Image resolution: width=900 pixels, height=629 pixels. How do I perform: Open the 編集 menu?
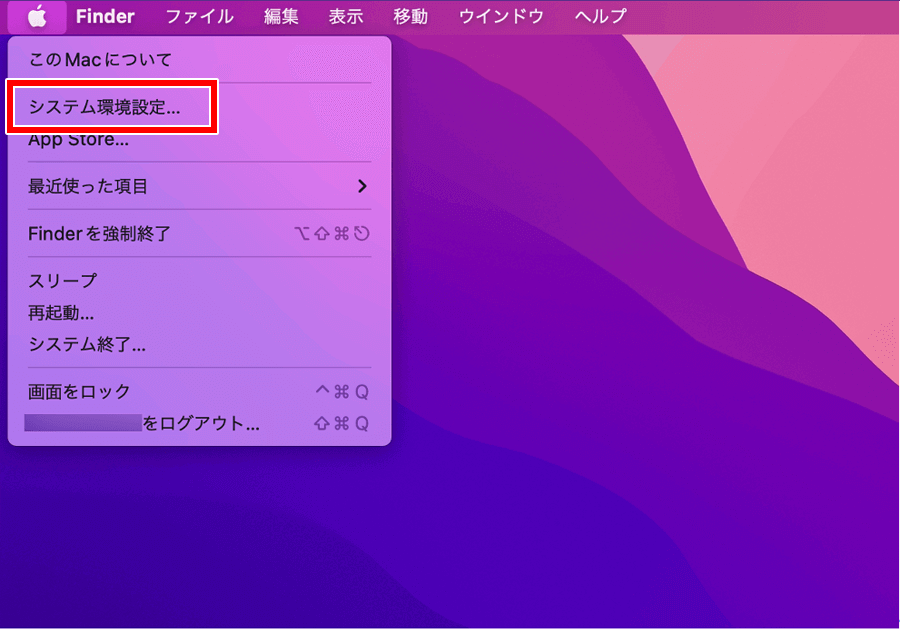coord(281,16)
